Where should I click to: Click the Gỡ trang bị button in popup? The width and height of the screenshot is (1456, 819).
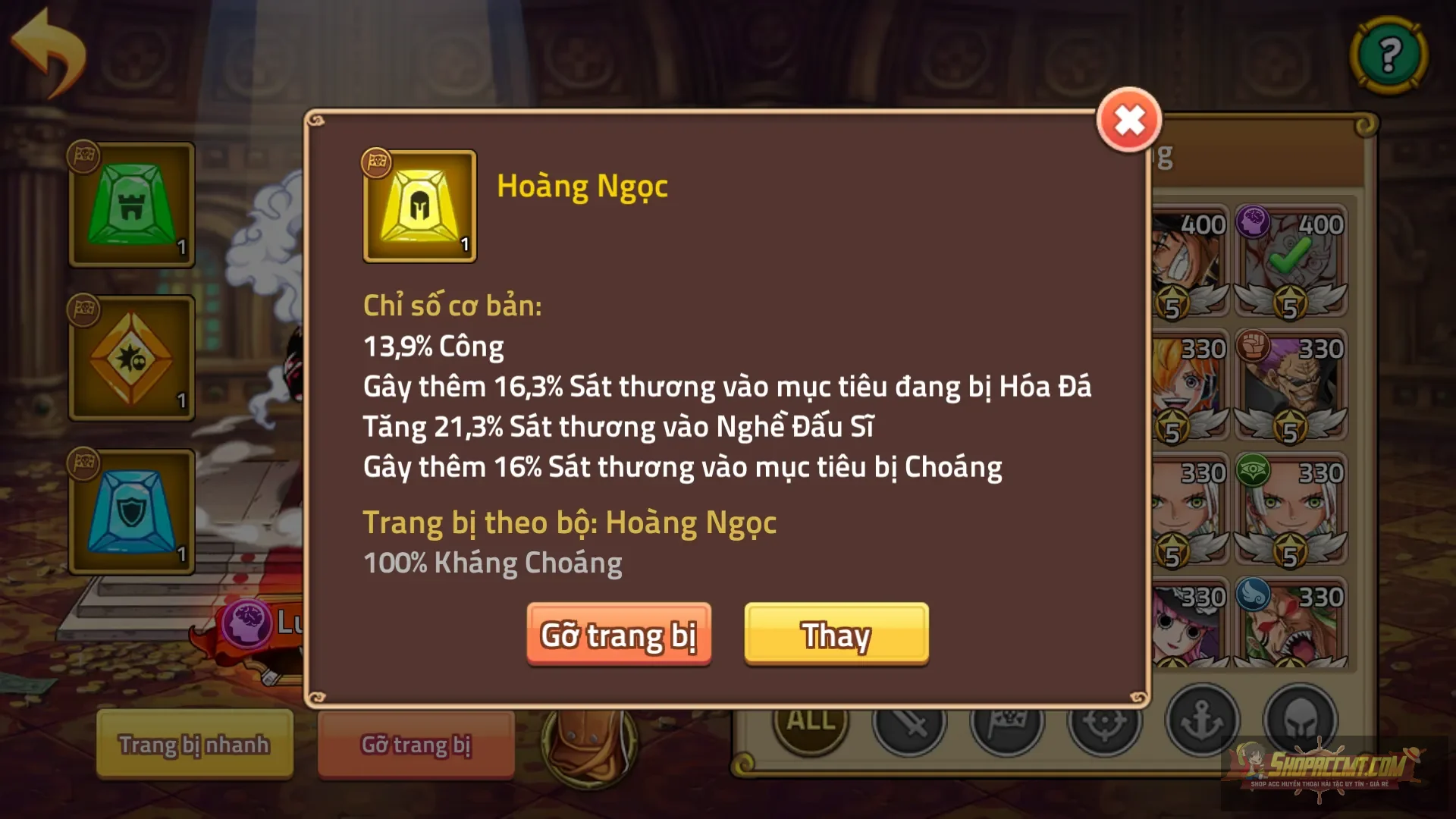(619, 635)
